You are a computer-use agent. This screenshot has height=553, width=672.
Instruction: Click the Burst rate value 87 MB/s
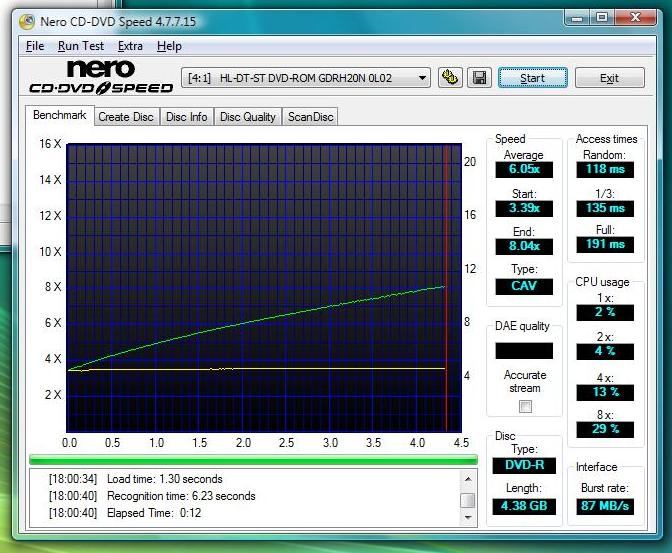tap(605, 506)
